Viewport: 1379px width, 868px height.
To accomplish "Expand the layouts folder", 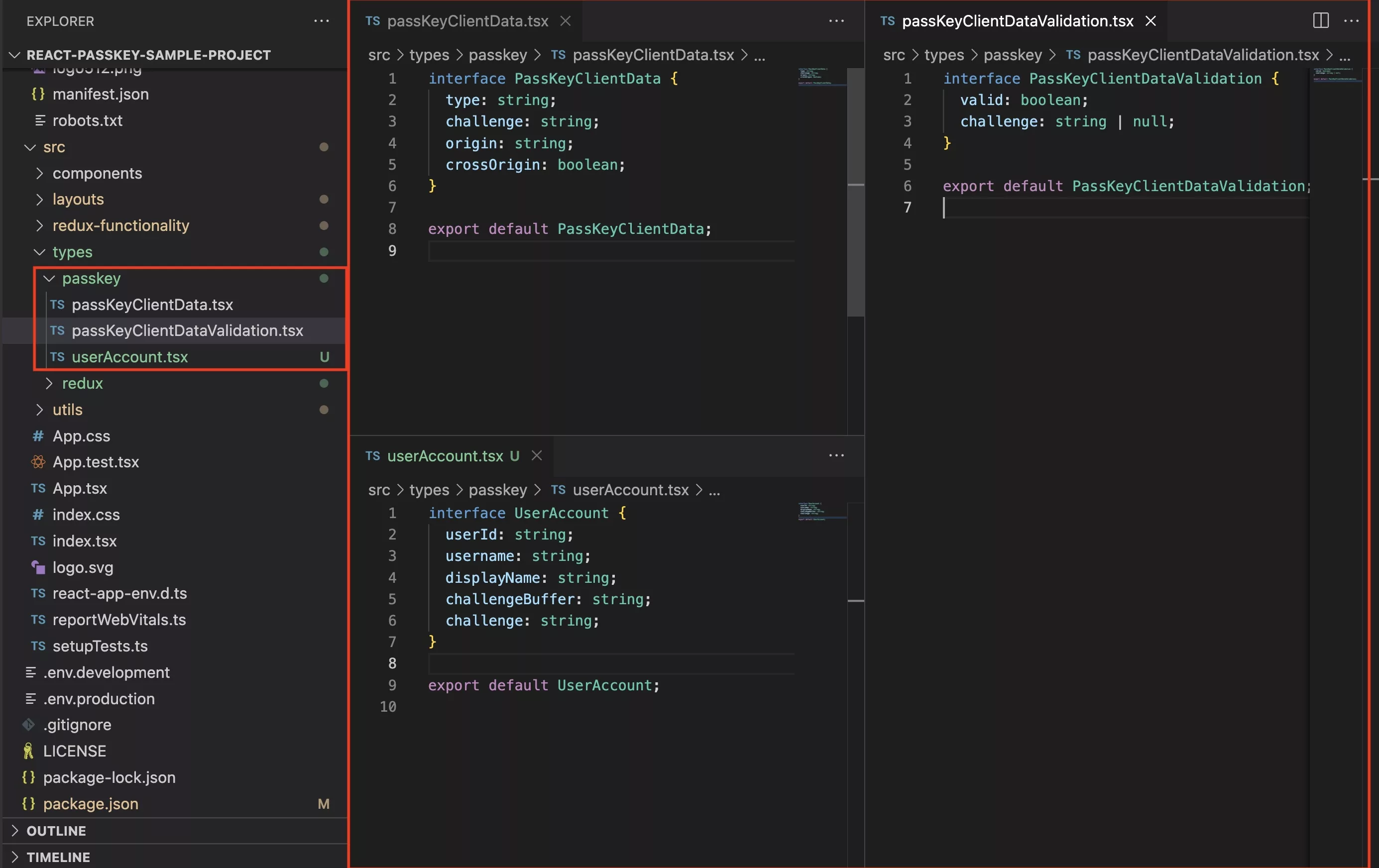I will [x=39, y=199].
